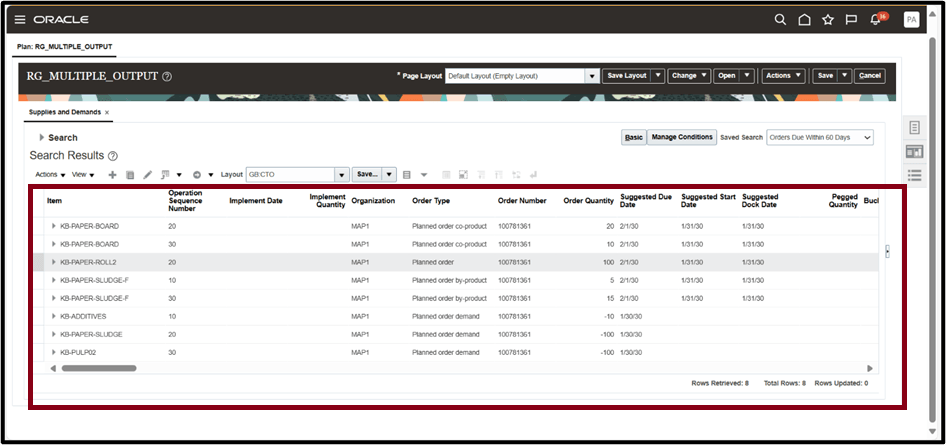Screen dimensions: 946x445
Task: Collapse the right panel splitter arrow
Action: pos(887,251)
